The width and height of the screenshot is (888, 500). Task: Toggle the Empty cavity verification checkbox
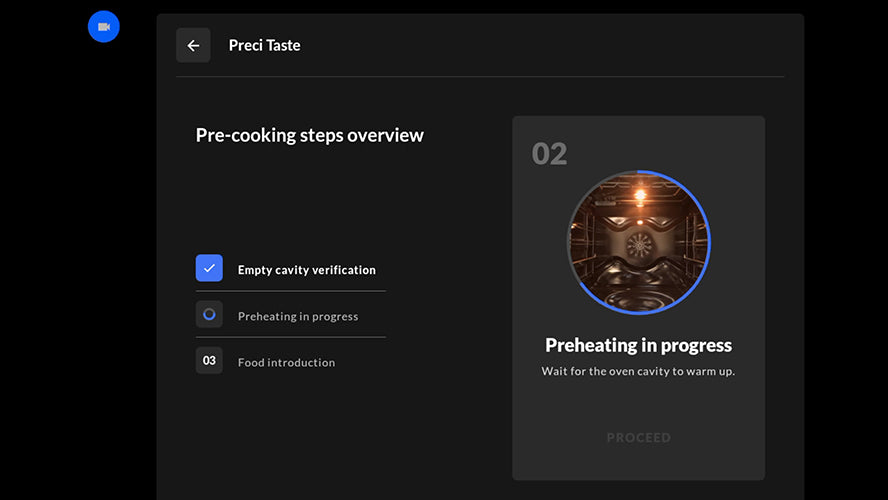pyautogui.click(x=209, y=268)
